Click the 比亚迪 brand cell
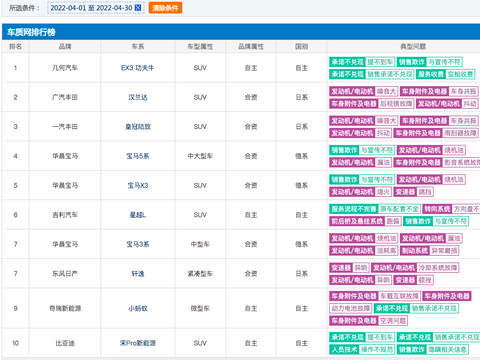This screenshot has height=360, width=480. point(65,343)
